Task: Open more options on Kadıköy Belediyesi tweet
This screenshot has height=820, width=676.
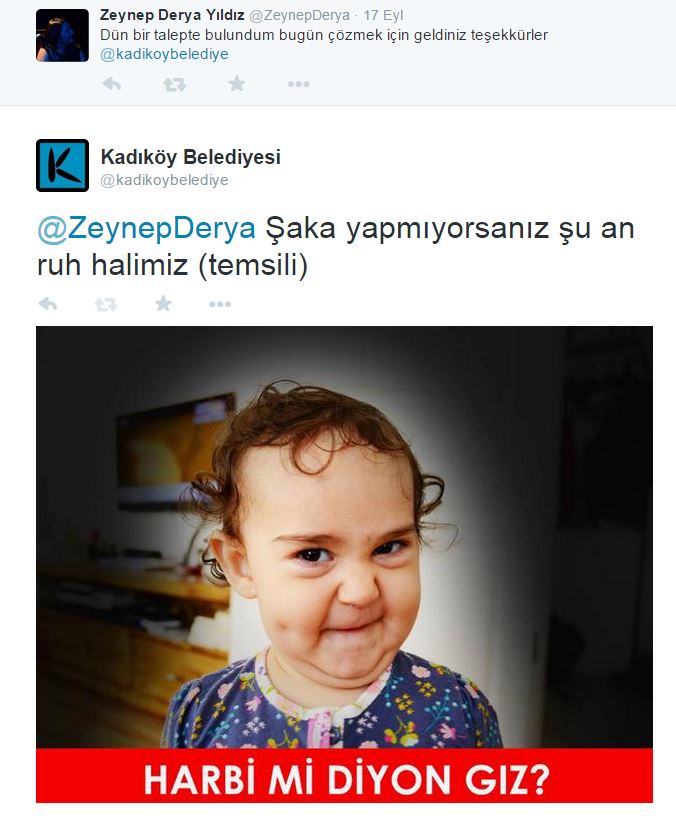Action: [x=220, y=304]
